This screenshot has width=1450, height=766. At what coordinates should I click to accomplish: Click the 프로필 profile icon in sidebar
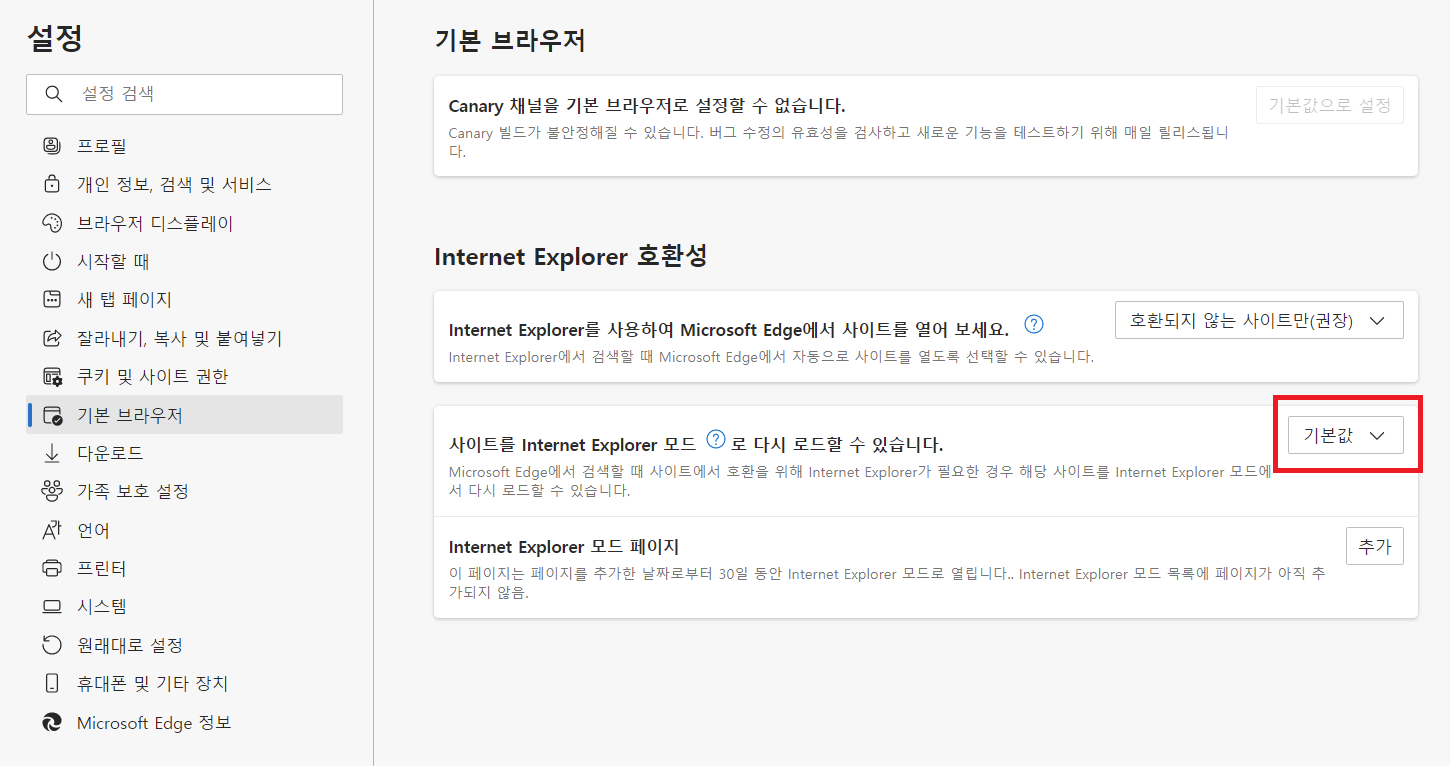pos(52,146)
